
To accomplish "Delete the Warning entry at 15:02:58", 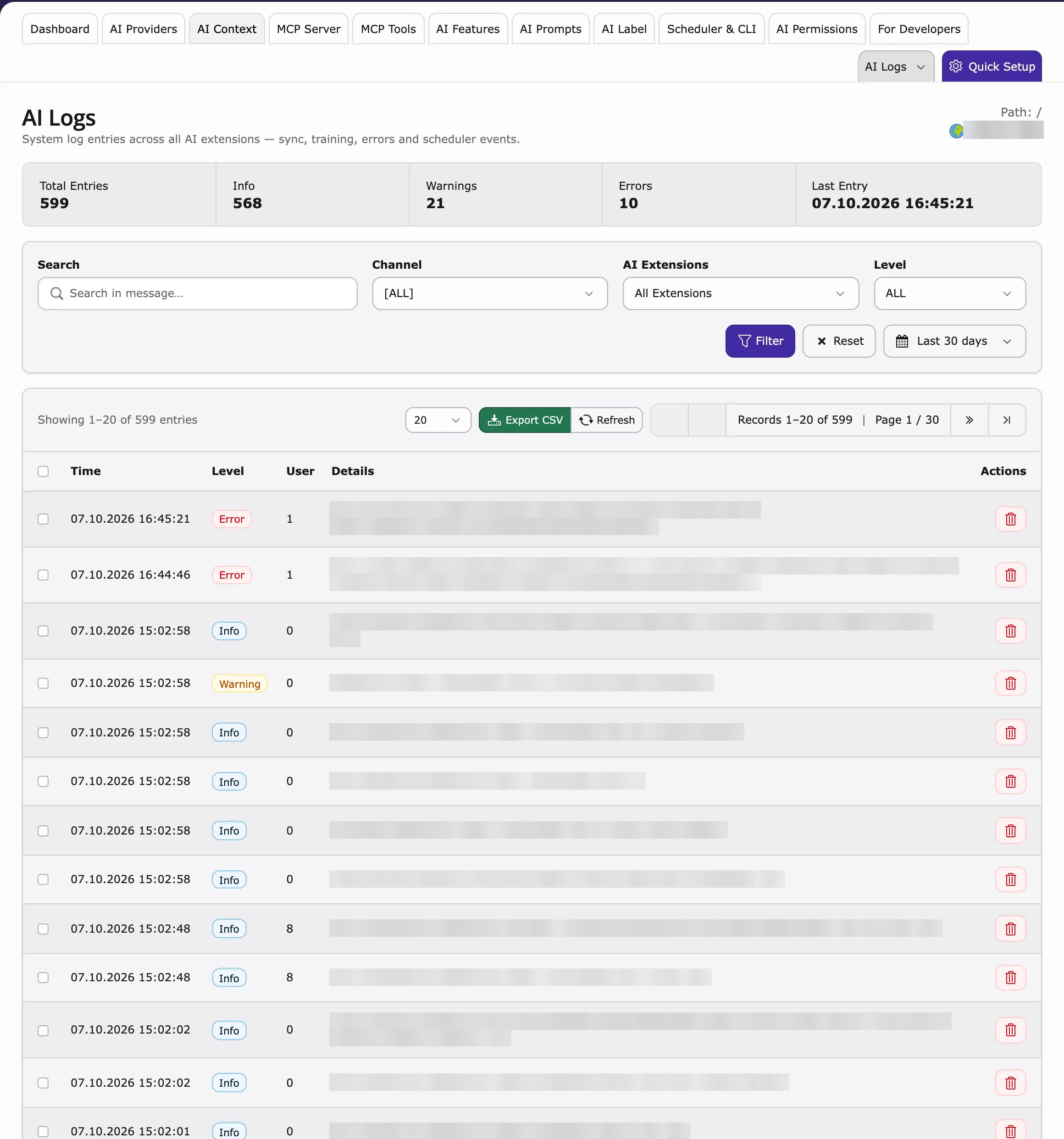I will (1010, 683).
